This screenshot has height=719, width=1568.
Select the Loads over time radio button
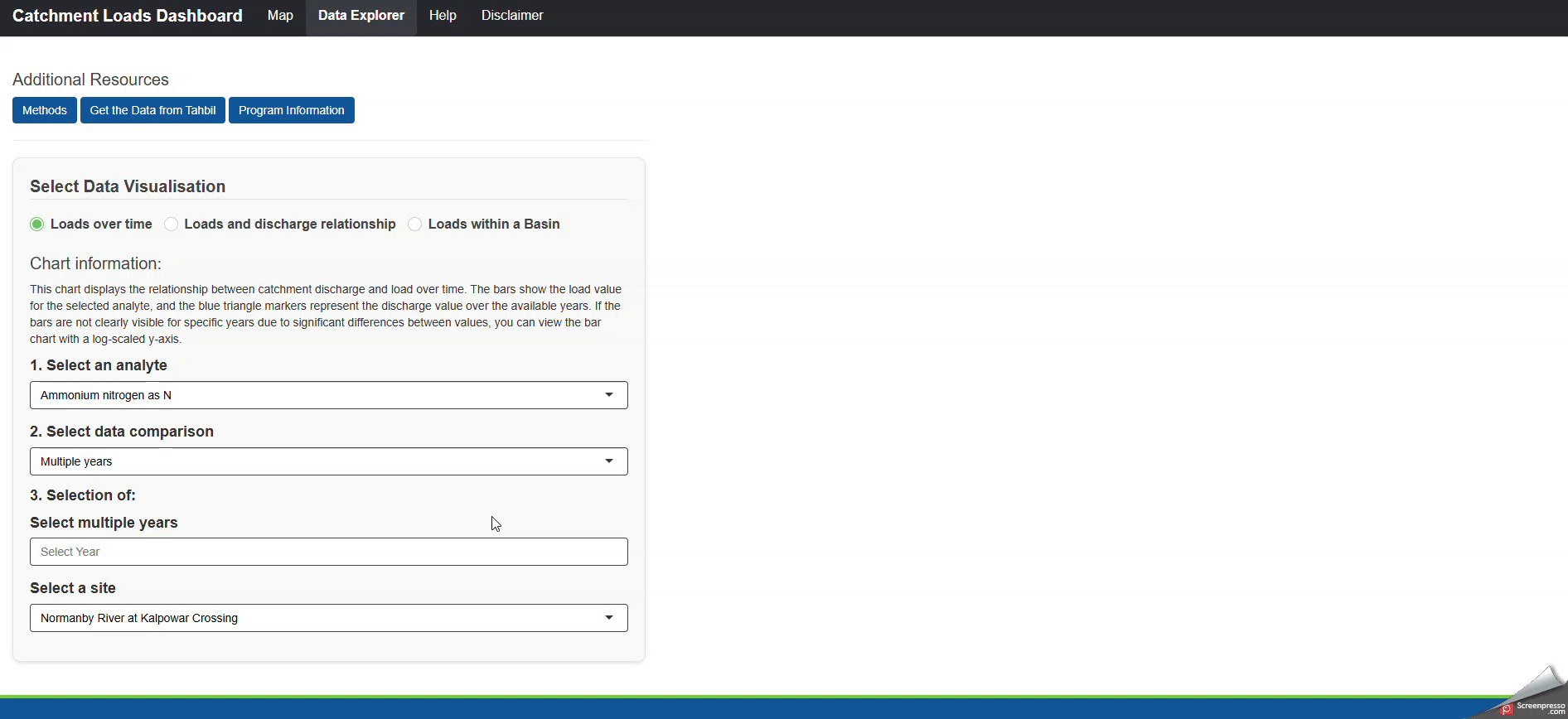pyautogui.click(x=37, y=224)
